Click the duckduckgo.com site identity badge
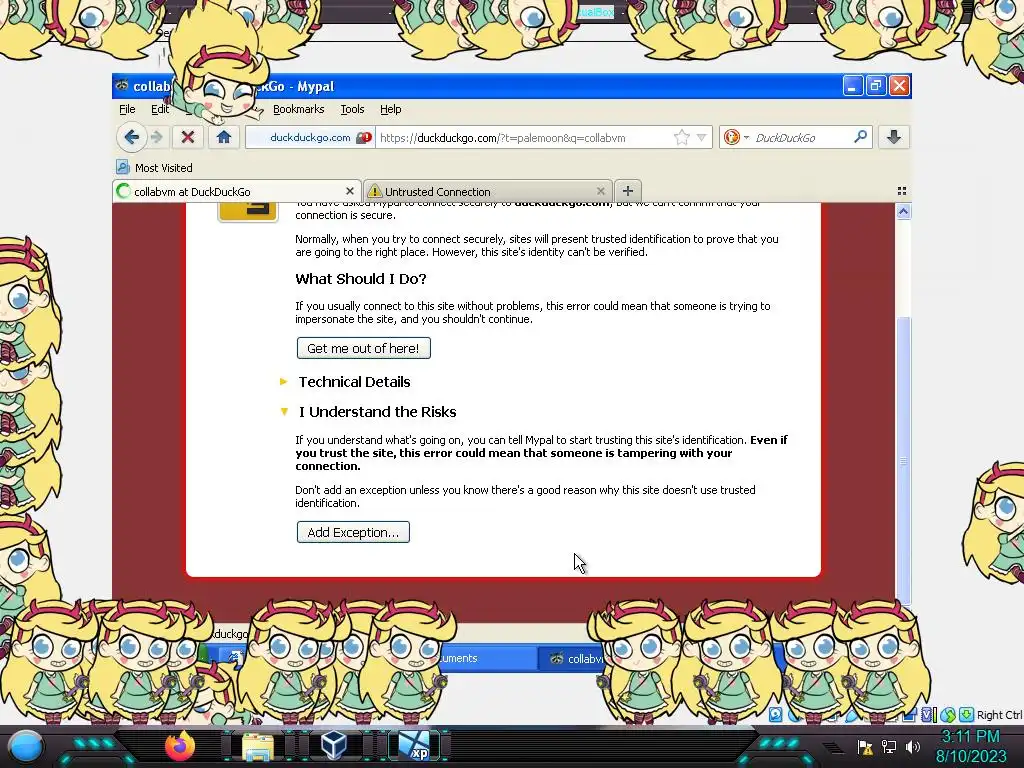The width and height of the screenshot is (1024, 768). click(x=310, y=137)
